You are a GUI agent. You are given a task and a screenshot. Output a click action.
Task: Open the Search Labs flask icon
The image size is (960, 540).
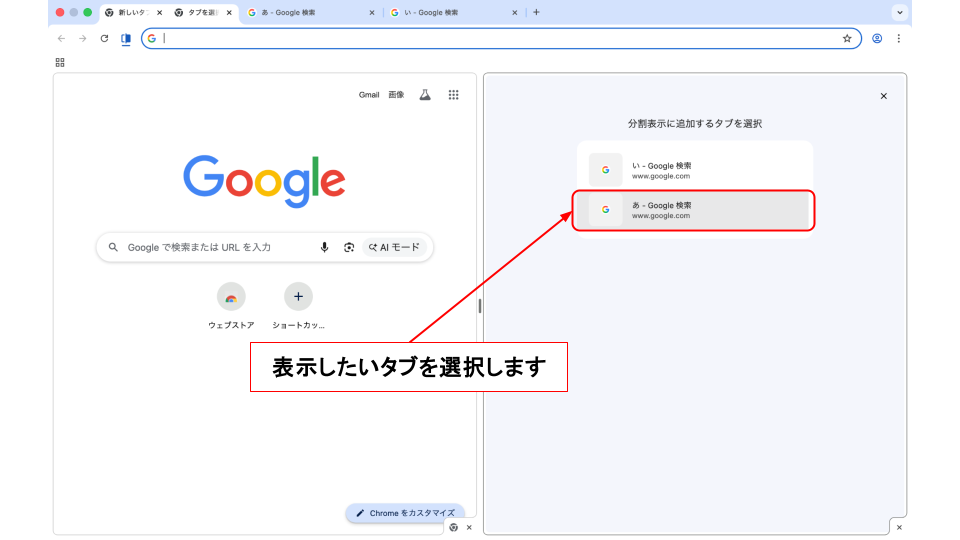click(425, 95)
